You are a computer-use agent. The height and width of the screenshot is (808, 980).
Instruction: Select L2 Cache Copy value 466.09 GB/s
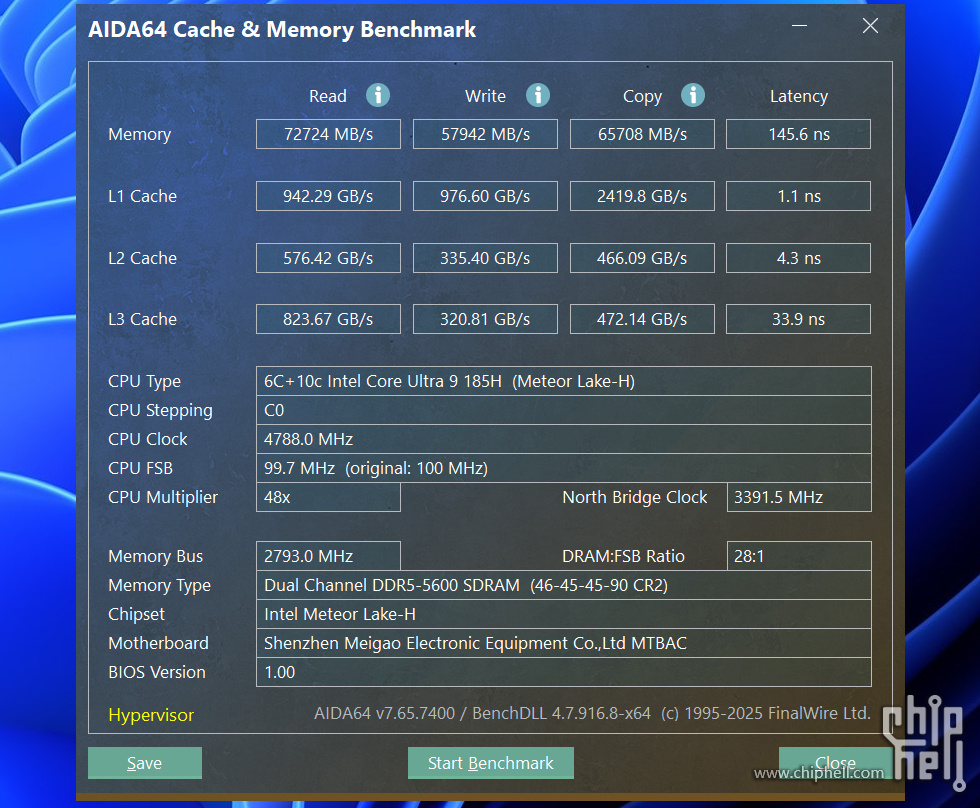click(x=642, y=258)
